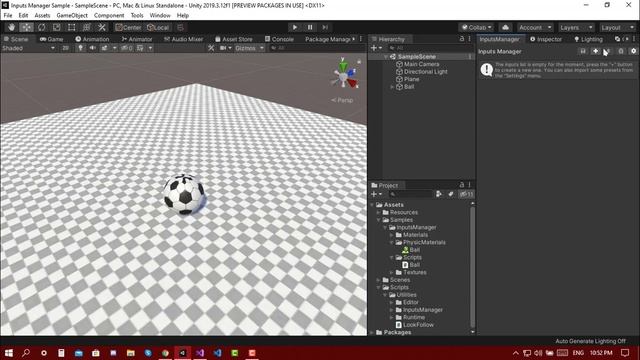Open Inputs Manager settings gear
This screenshot has width=640, height=360.
(x=633, y=51)
